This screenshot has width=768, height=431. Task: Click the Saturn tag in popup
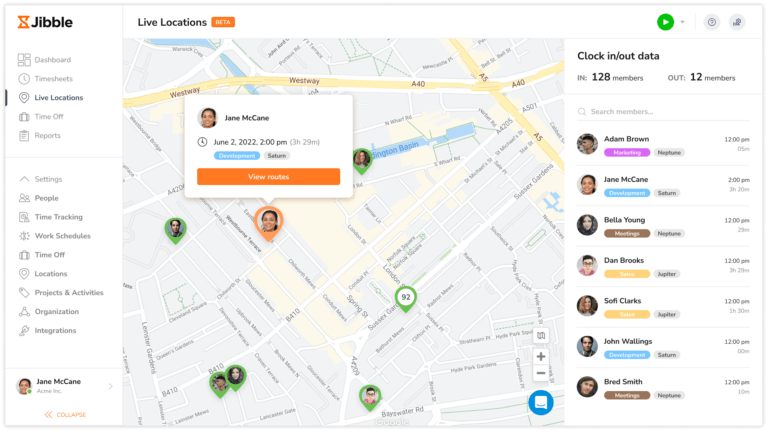click(277, 156)
